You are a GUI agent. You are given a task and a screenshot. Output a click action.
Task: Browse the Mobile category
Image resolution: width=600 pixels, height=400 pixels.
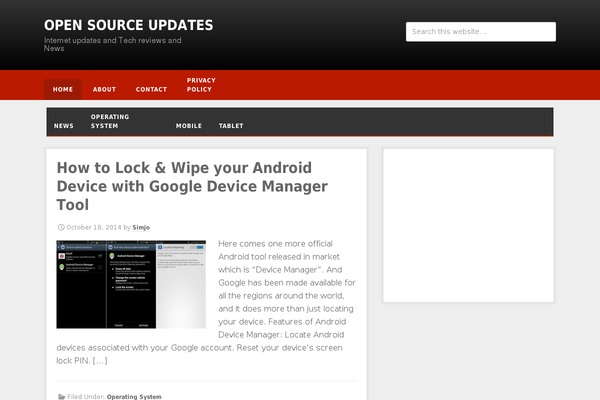189,126
